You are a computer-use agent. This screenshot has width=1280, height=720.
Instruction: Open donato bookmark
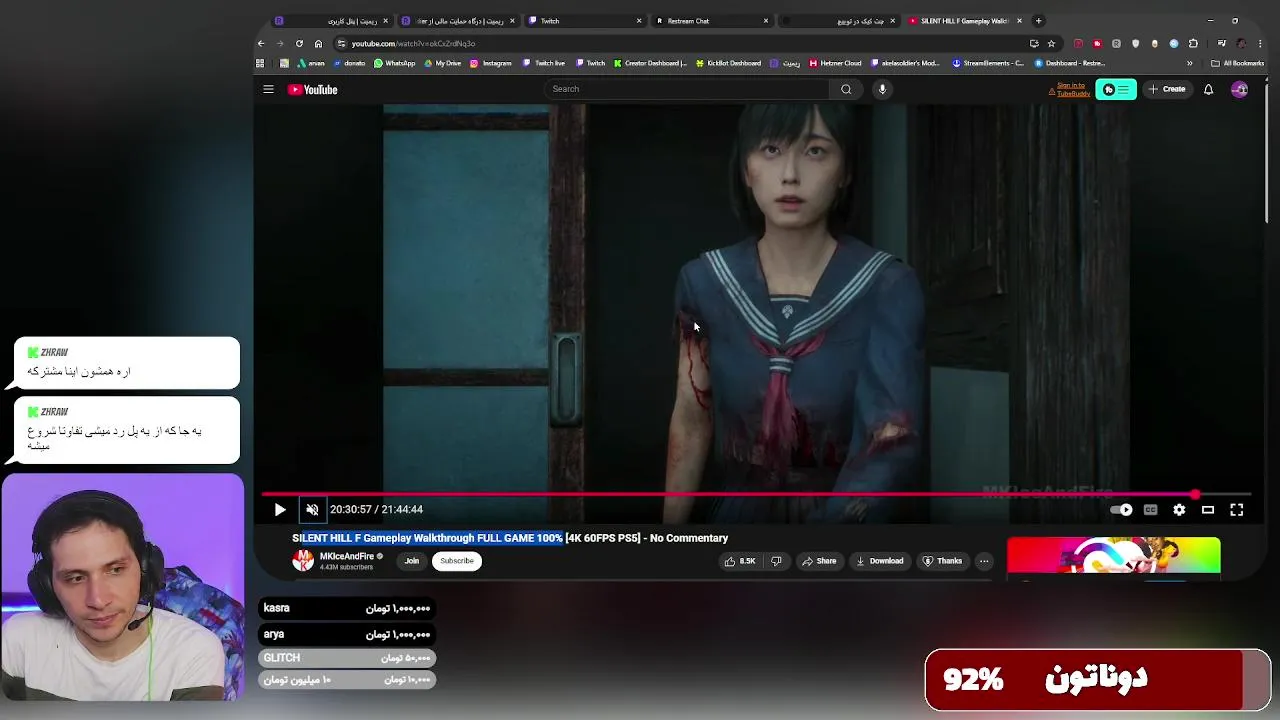pos(349,63)
